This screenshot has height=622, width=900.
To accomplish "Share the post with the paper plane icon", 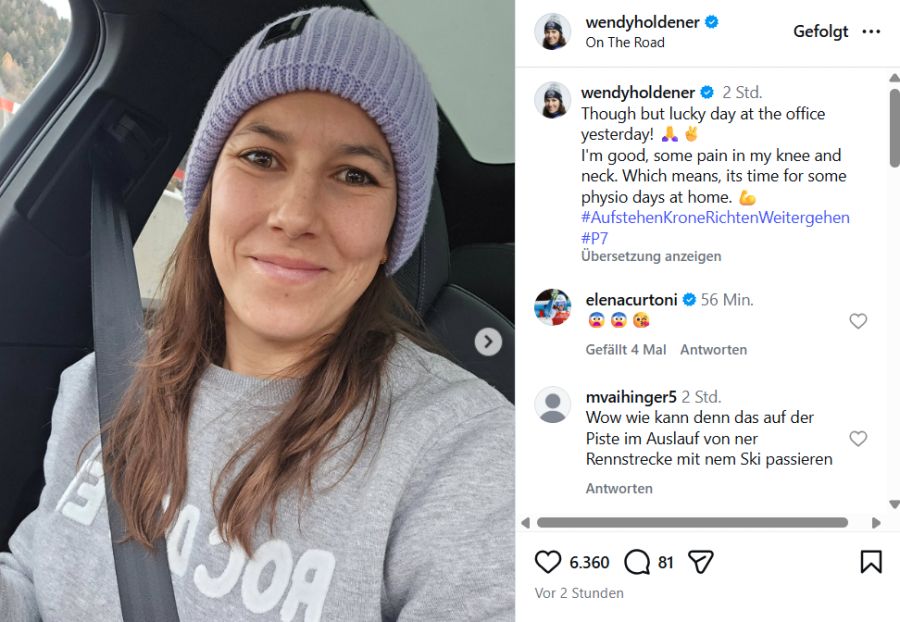I will pos(700,562).
